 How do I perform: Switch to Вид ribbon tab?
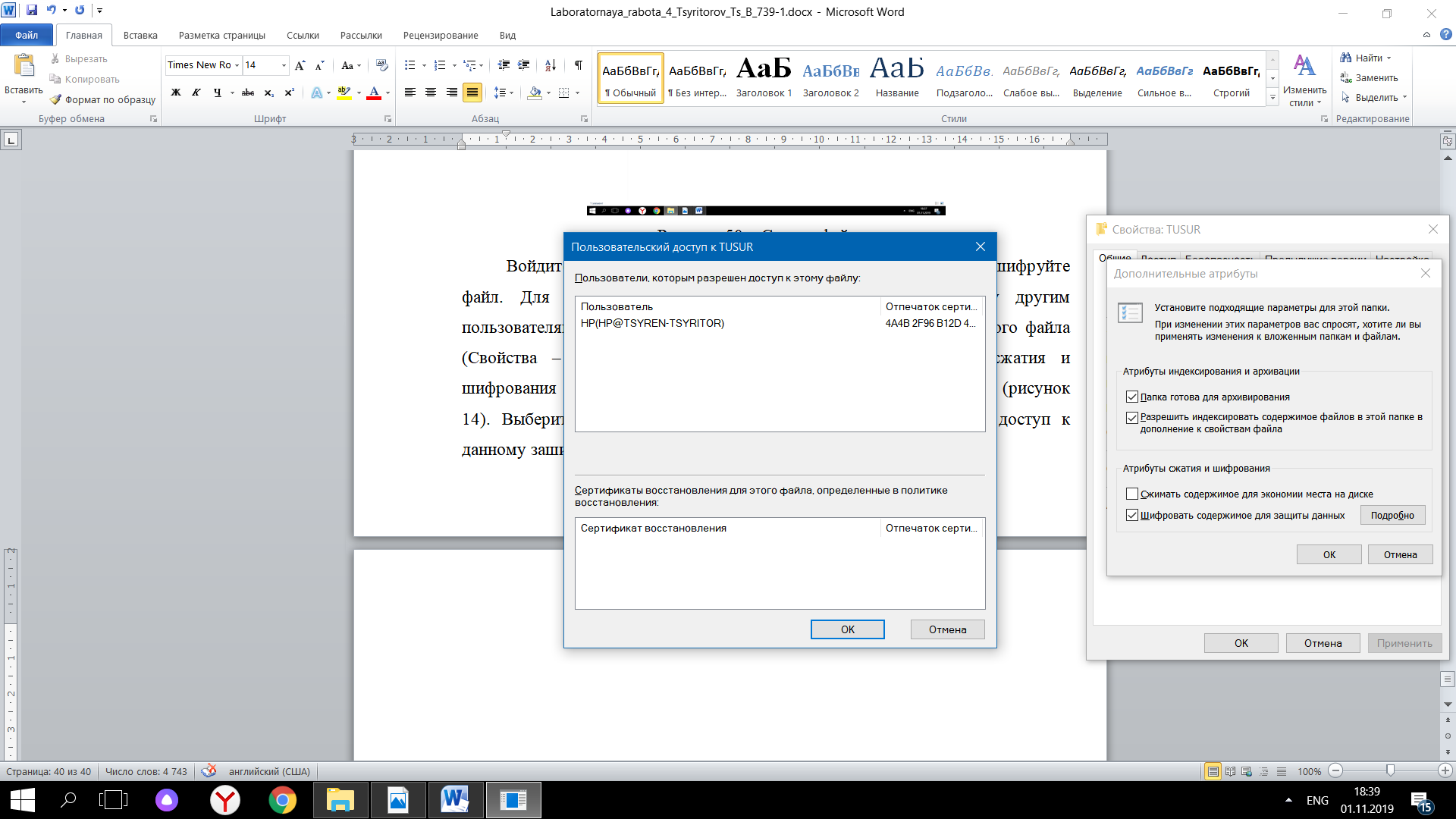tap(507, 35)
